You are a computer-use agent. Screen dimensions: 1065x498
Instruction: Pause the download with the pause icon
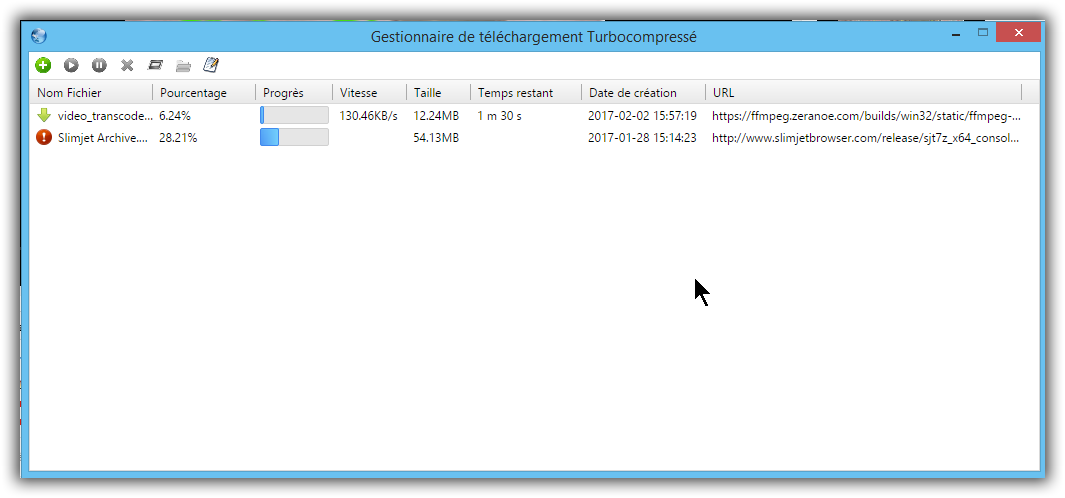[99, 65]
